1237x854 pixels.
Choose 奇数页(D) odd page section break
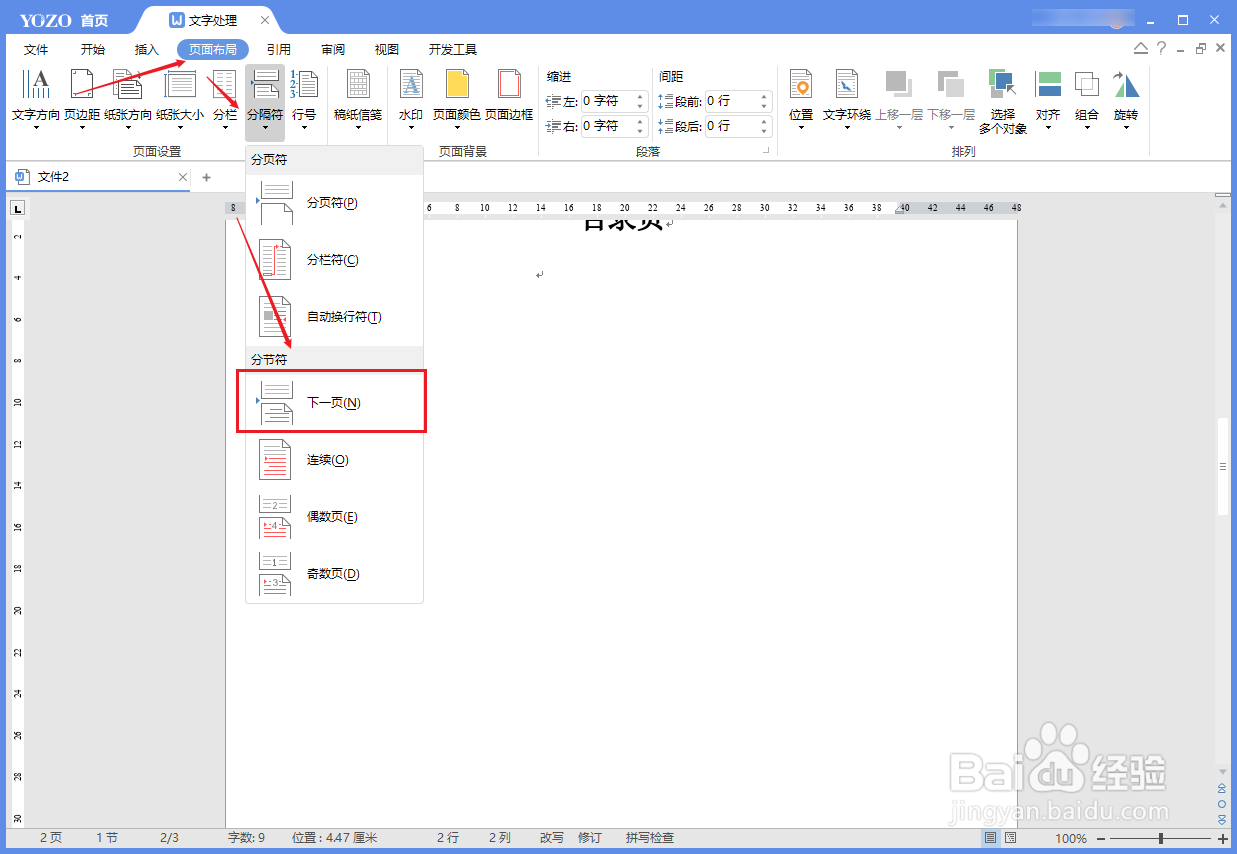pos(334,574)
